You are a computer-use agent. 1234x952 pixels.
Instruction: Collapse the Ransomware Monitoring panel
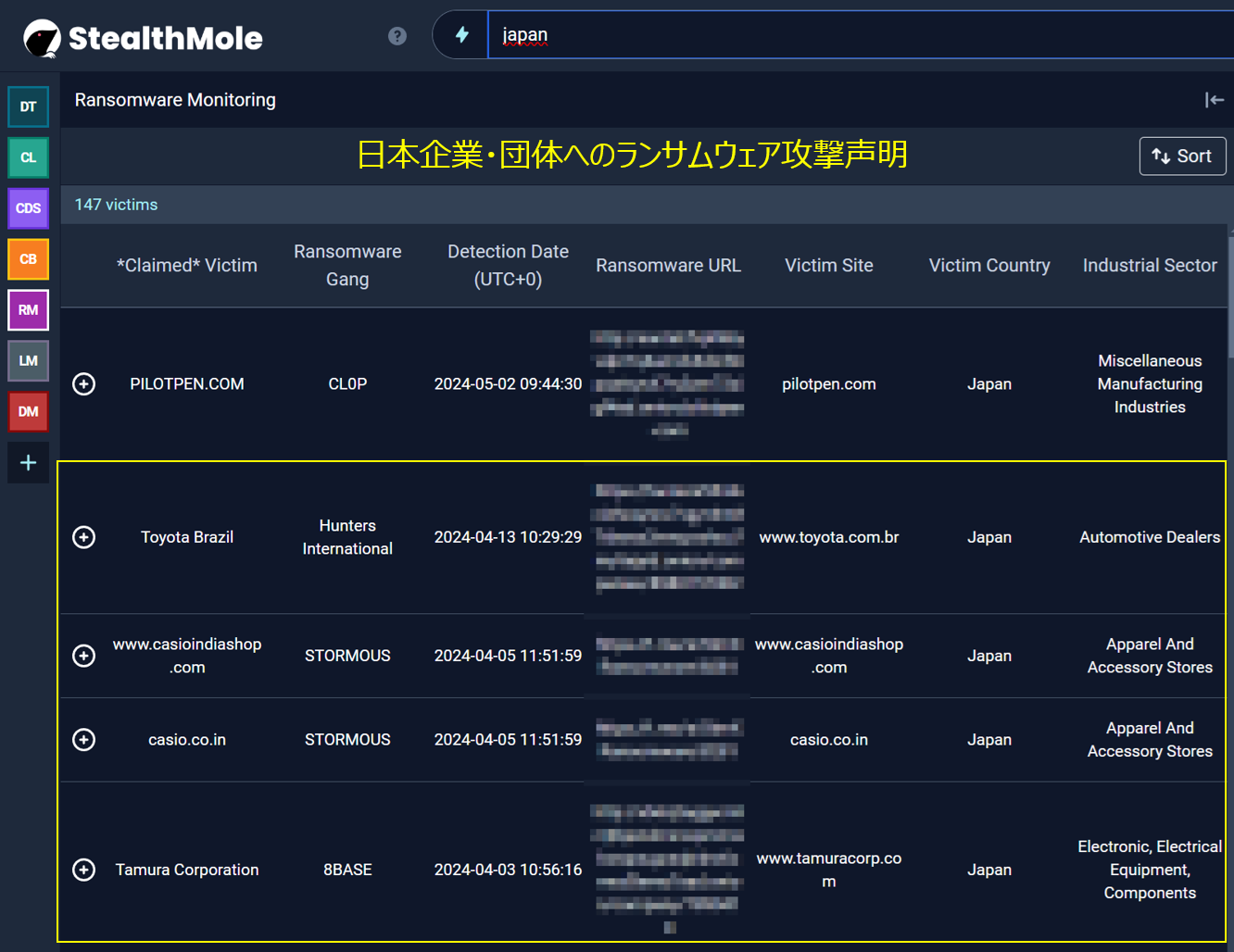point(1214,100)
